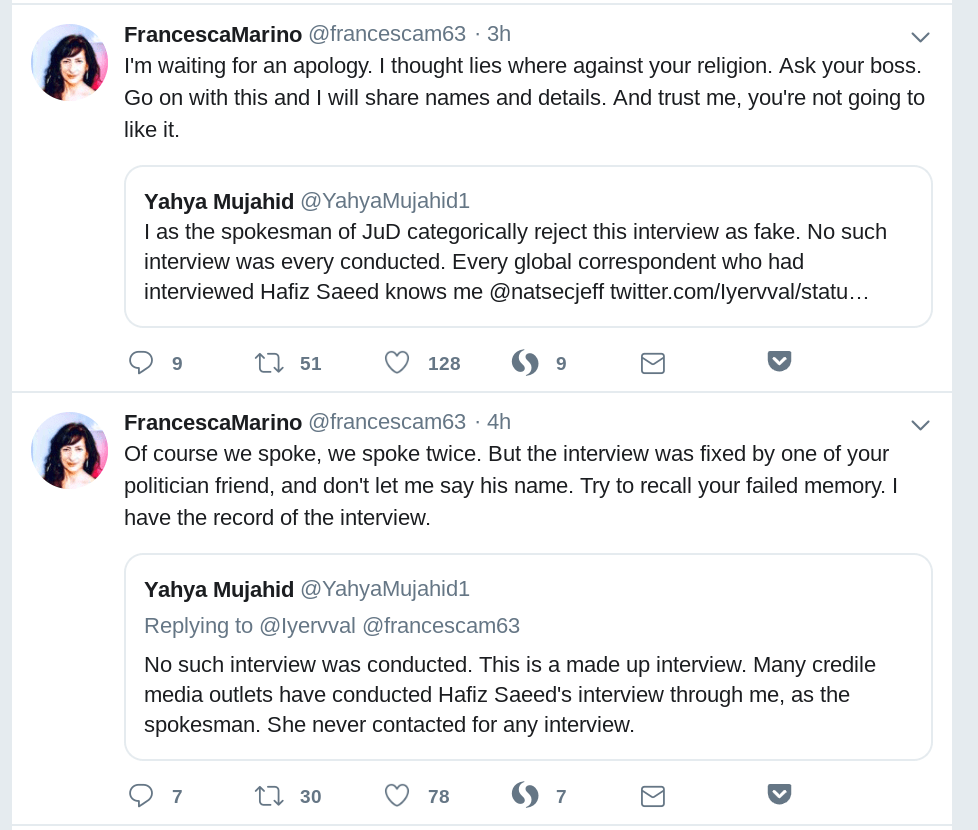The width and height of the screenshot is (978, 830).
Task: Click swirl icon on second tweet
Action: coord(525,795)
